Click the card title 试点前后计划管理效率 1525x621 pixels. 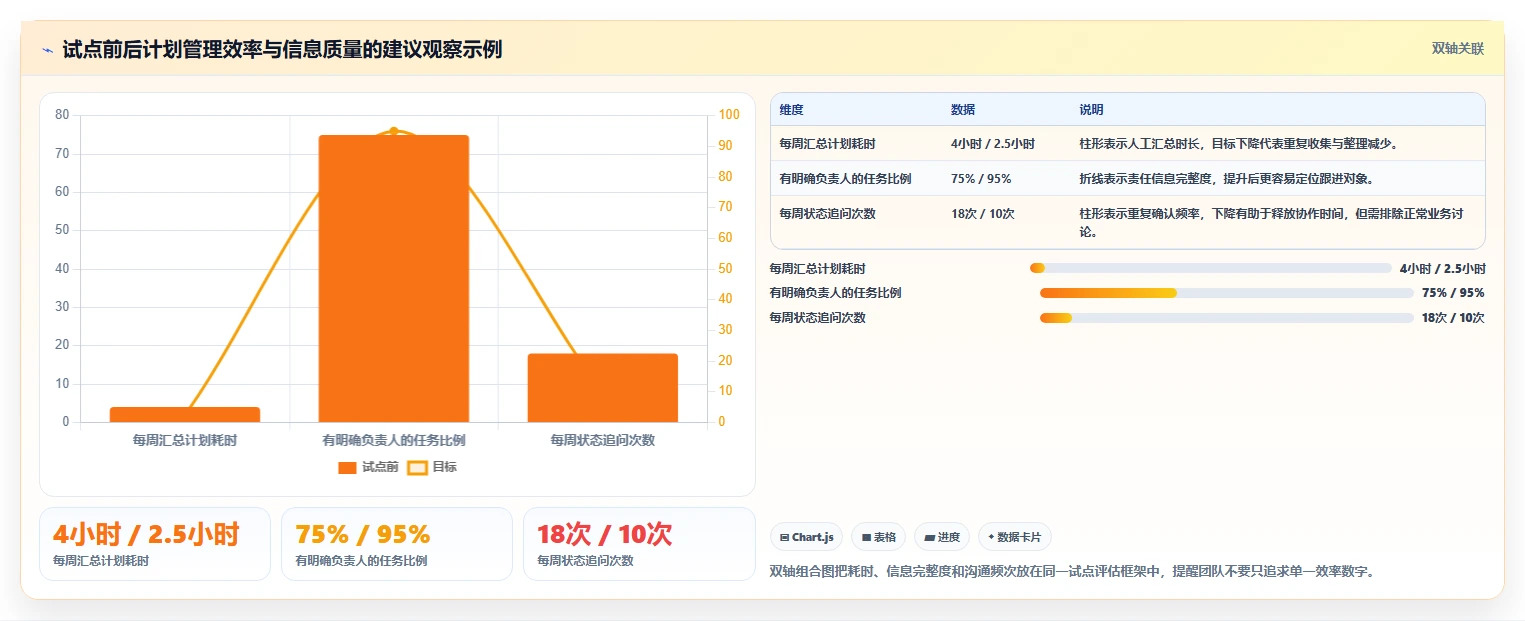click(x=282, y=49)
